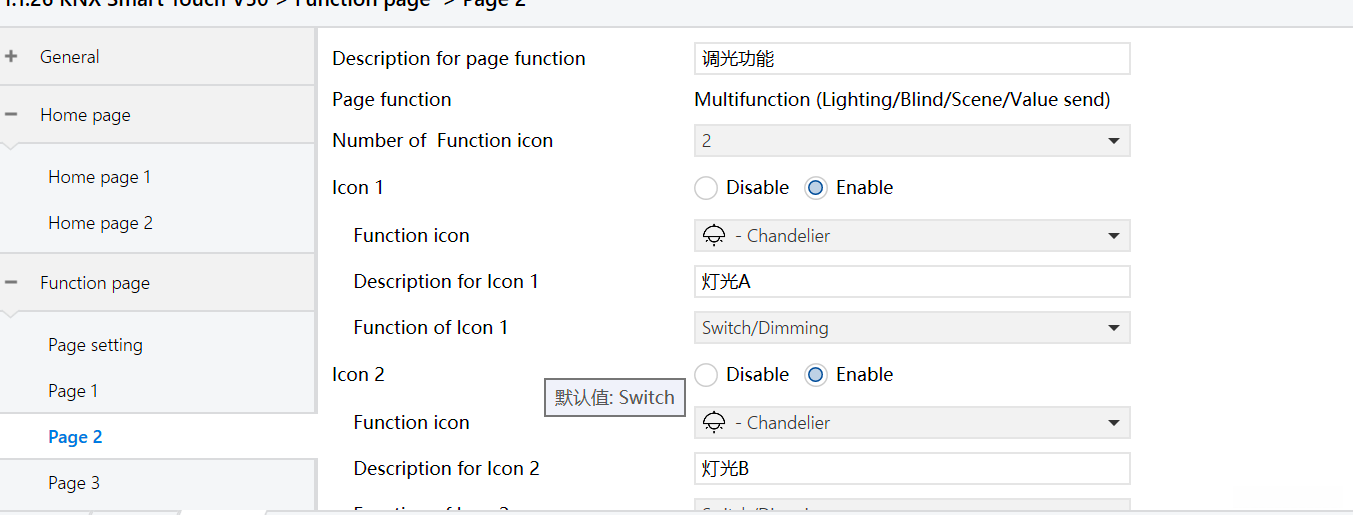Viewport: 1353px width, 515px height.
Task: Open Icon 1 Function icon dropdown
Action: [911, 236]
